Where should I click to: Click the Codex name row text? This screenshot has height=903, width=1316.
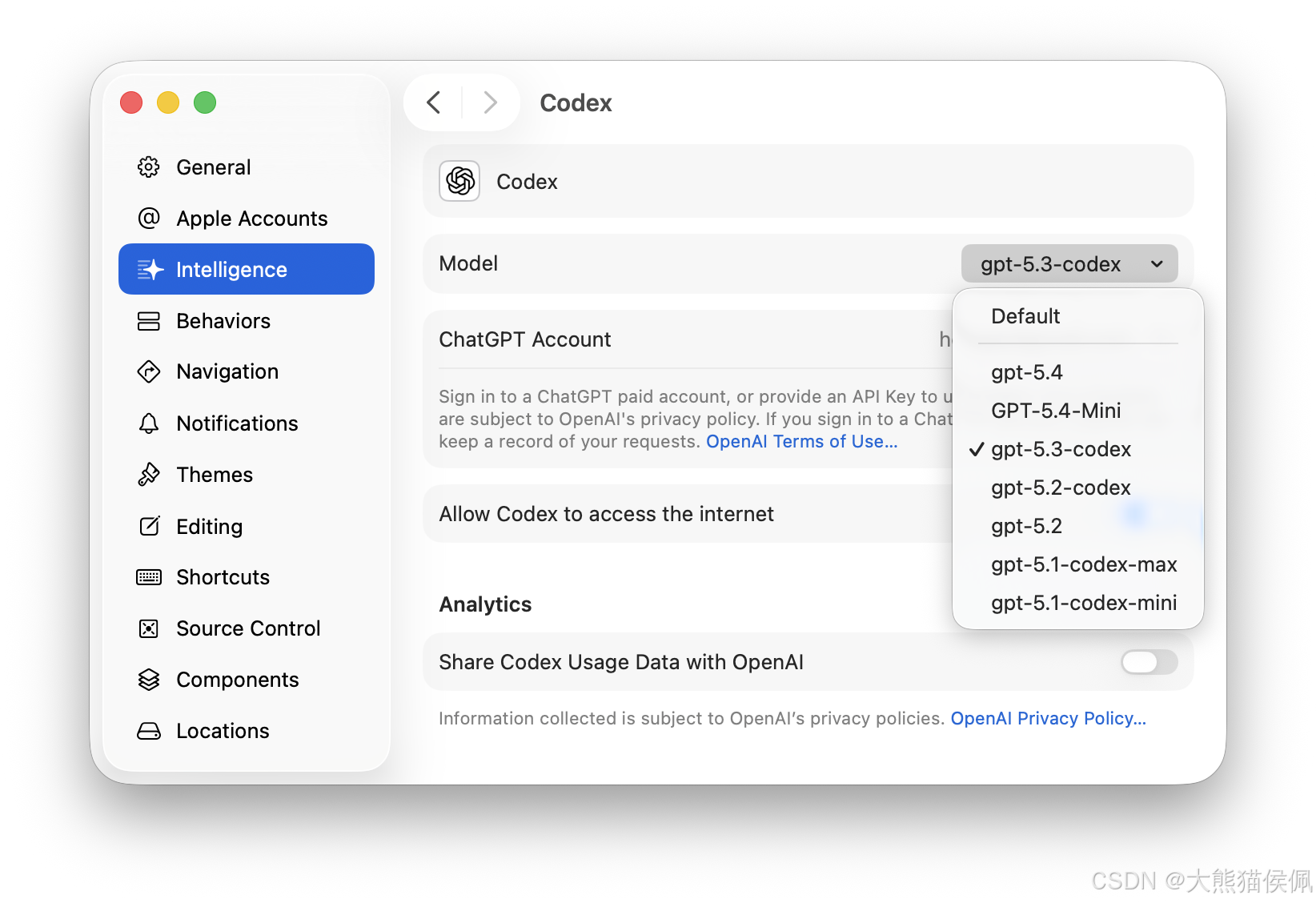(527, 182)
